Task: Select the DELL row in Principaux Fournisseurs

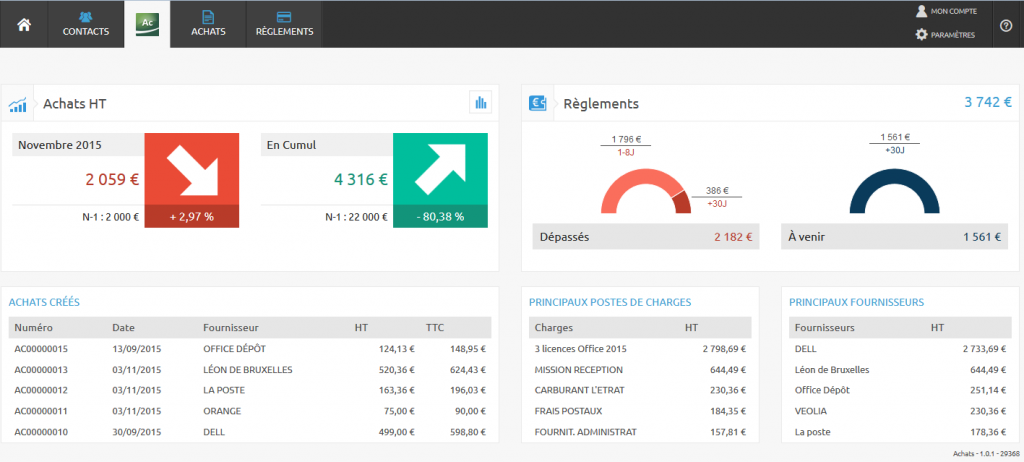Action: [x=806, y=349]
